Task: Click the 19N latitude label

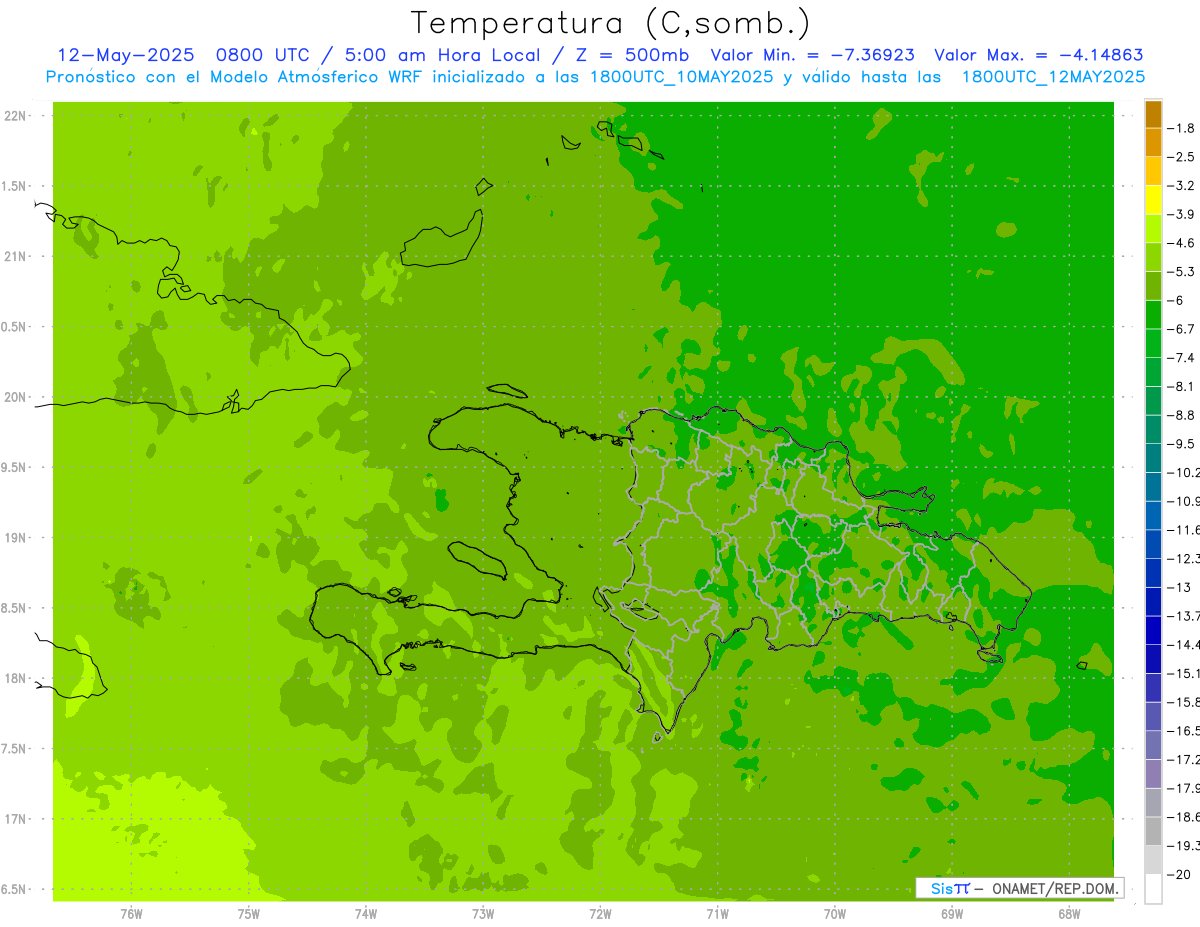Action: (x=16, y=538)
